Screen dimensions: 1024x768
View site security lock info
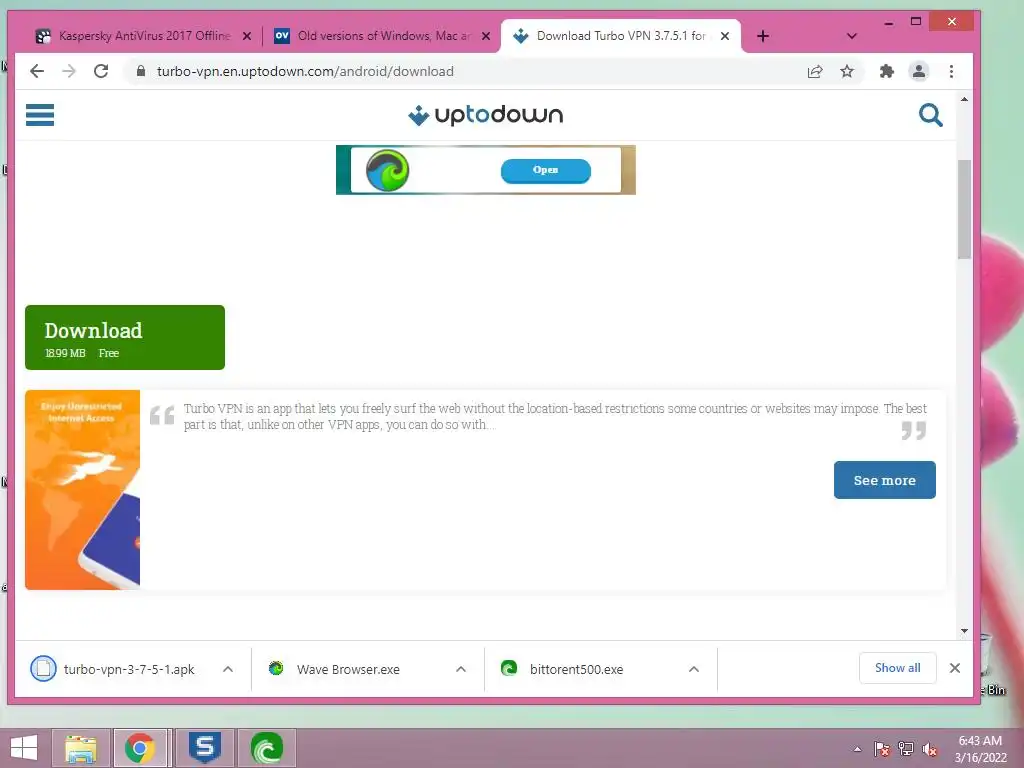(140, 71)
